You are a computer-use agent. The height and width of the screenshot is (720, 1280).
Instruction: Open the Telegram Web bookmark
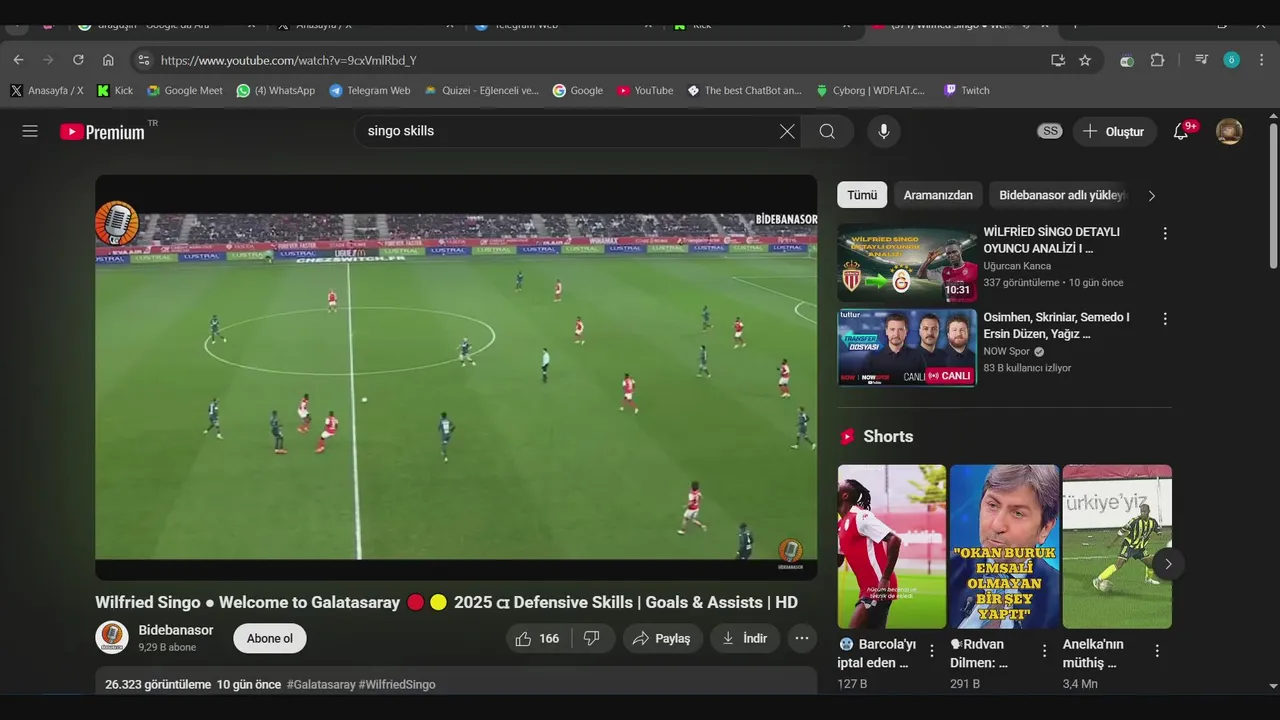370,90
